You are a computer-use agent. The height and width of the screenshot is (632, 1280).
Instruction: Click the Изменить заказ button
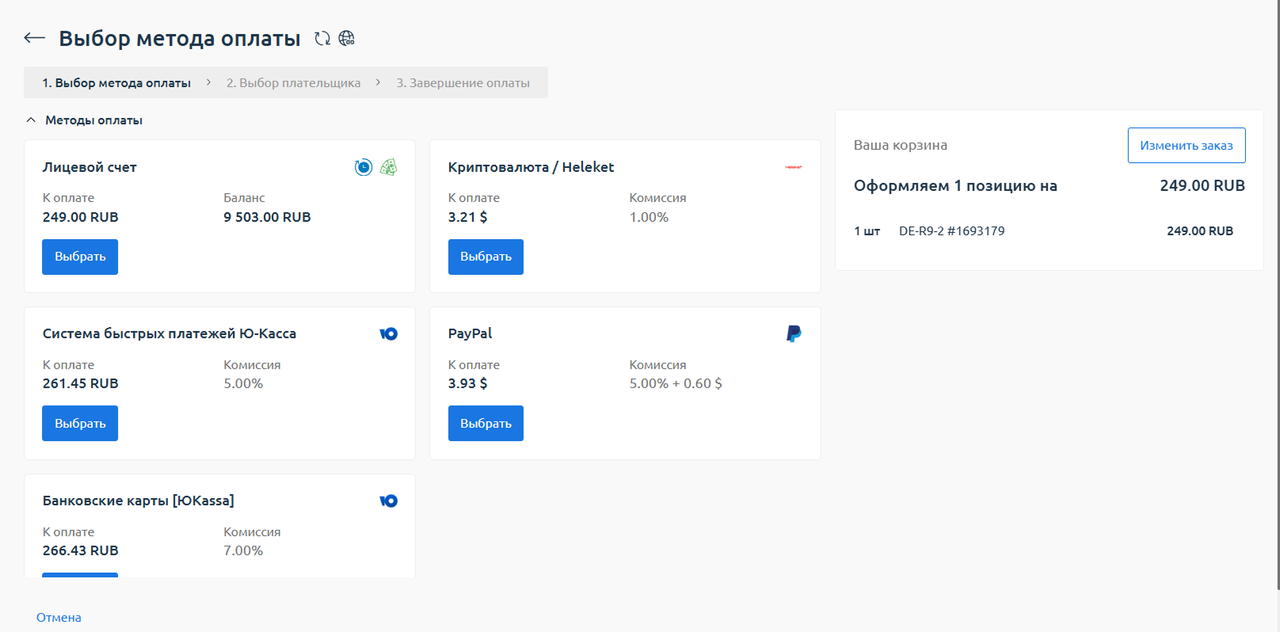(1187, 145)
